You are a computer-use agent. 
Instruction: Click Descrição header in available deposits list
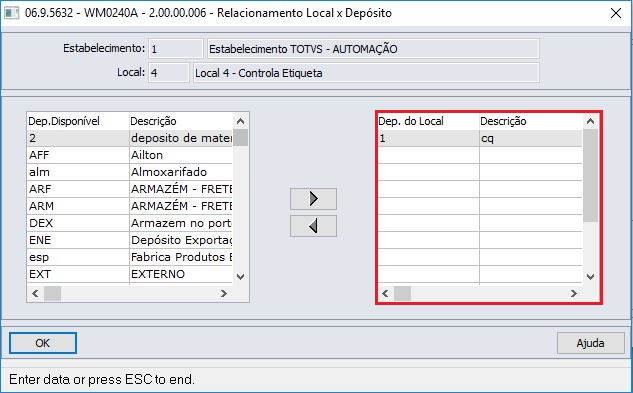pos(181,121)
